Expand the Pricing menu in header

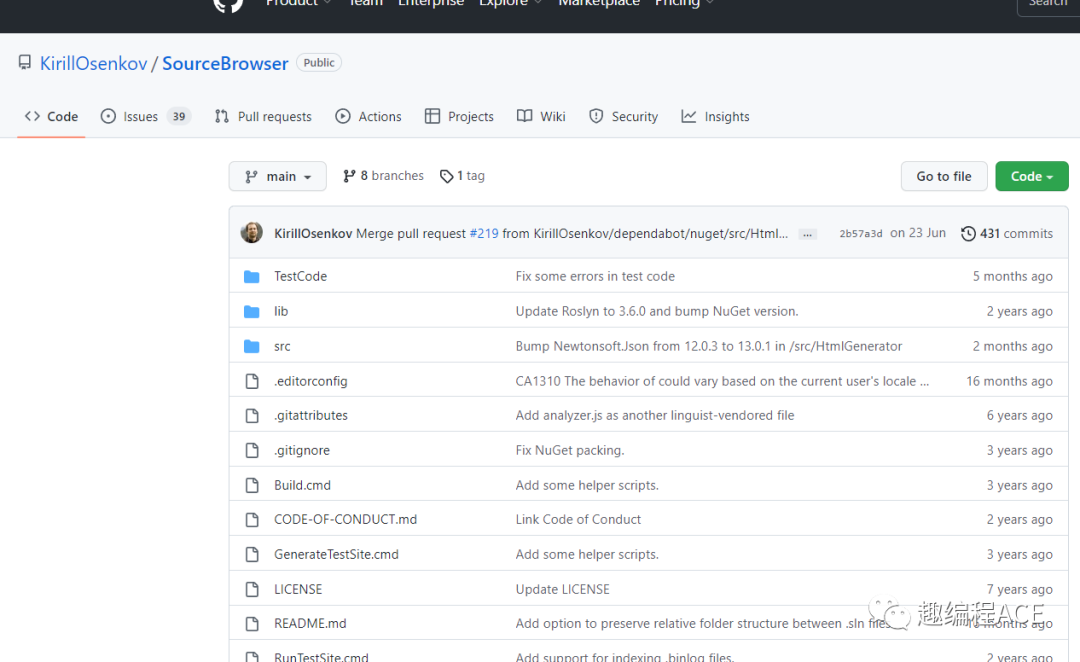tap(684, 3)
